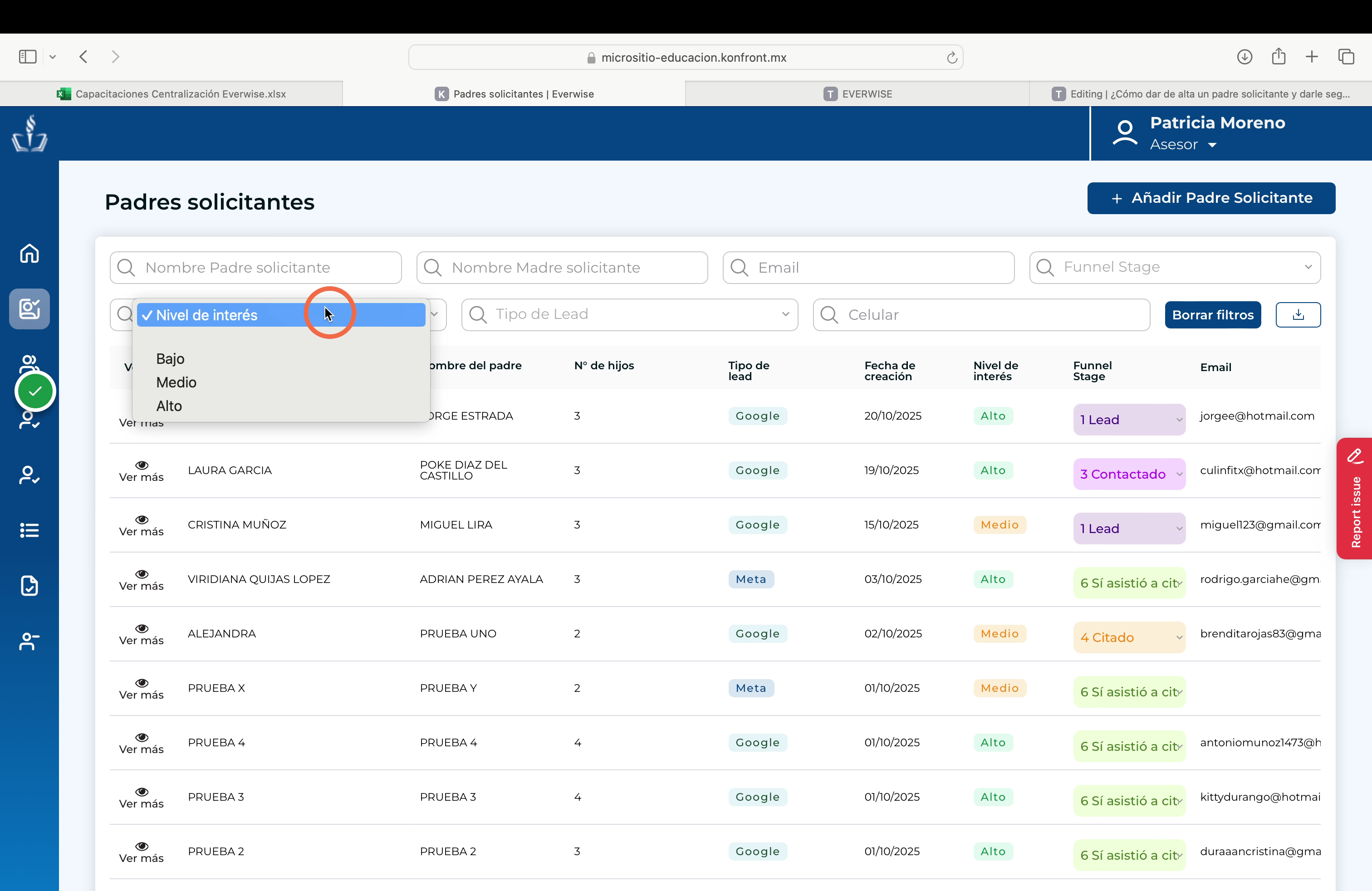Click Ver más eye for CRISTINA MUÑOZ
The height and width of the screenshot is (891, 1372).
tap(141, 519)
